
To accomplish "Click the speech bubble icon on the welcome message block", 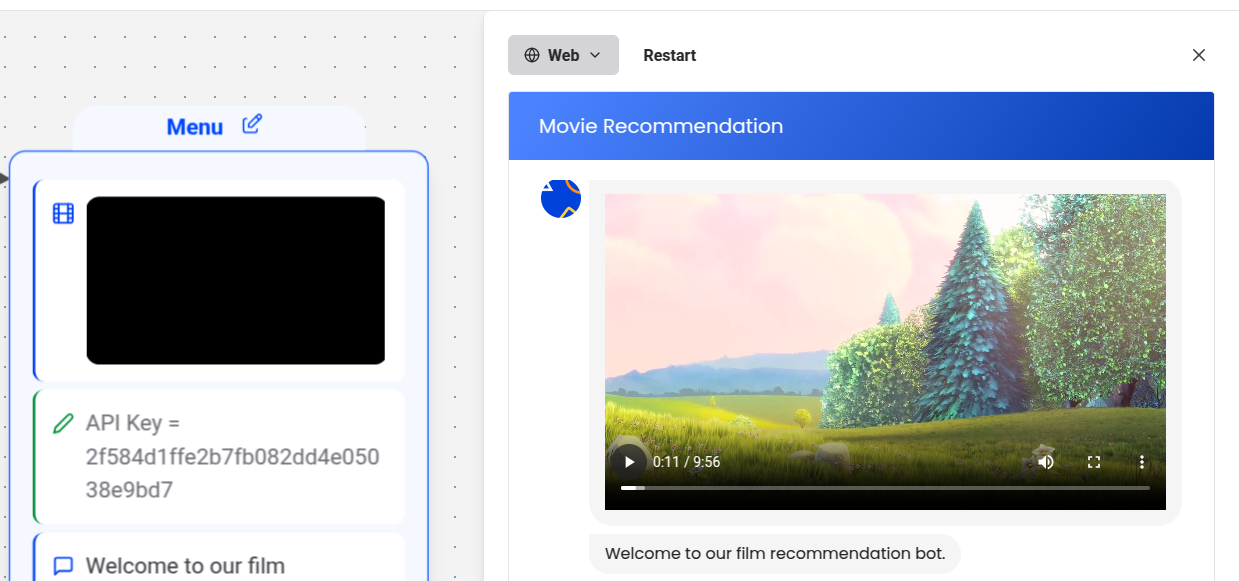I will click(62, 565).
